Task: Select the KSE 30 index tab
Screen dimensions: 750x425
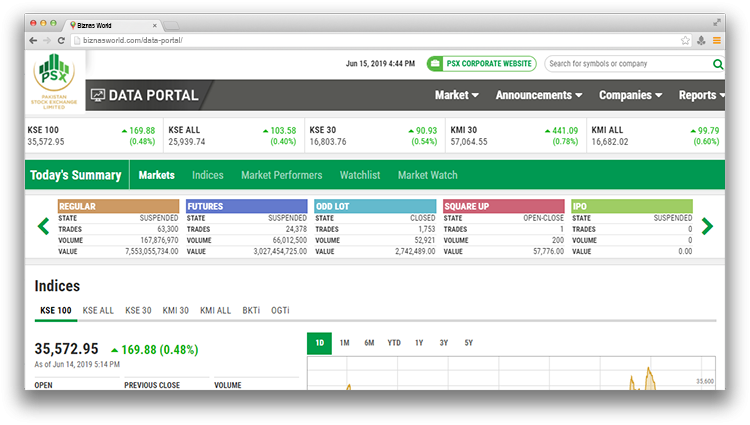Action: [138, 311]
